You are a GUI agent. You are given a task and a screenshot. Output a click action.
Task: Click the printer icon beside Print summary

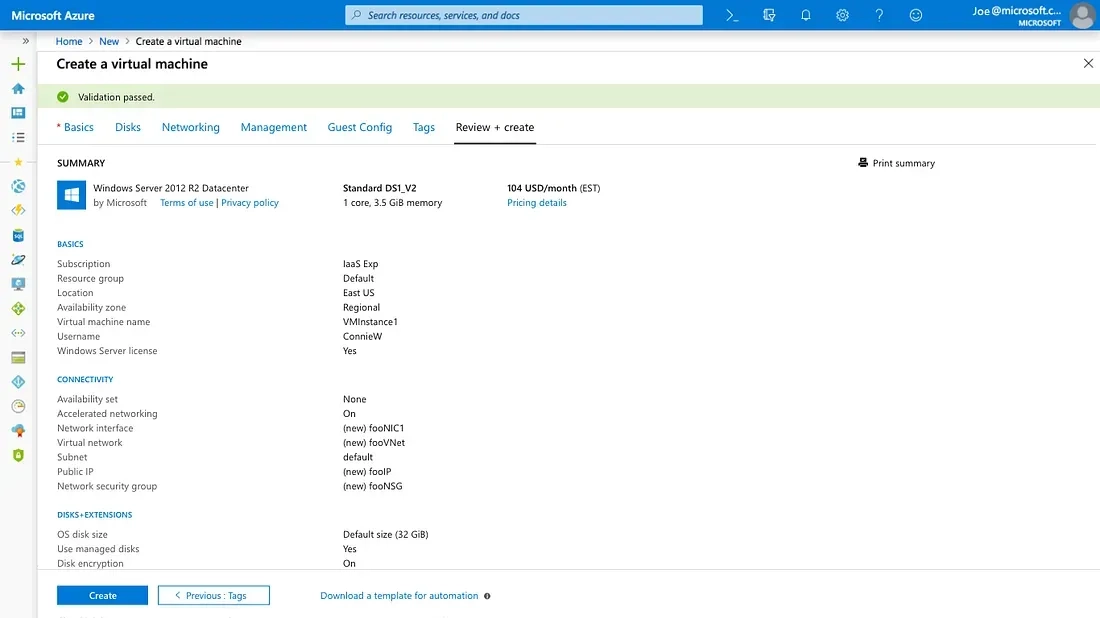click(x=863, y=163)
